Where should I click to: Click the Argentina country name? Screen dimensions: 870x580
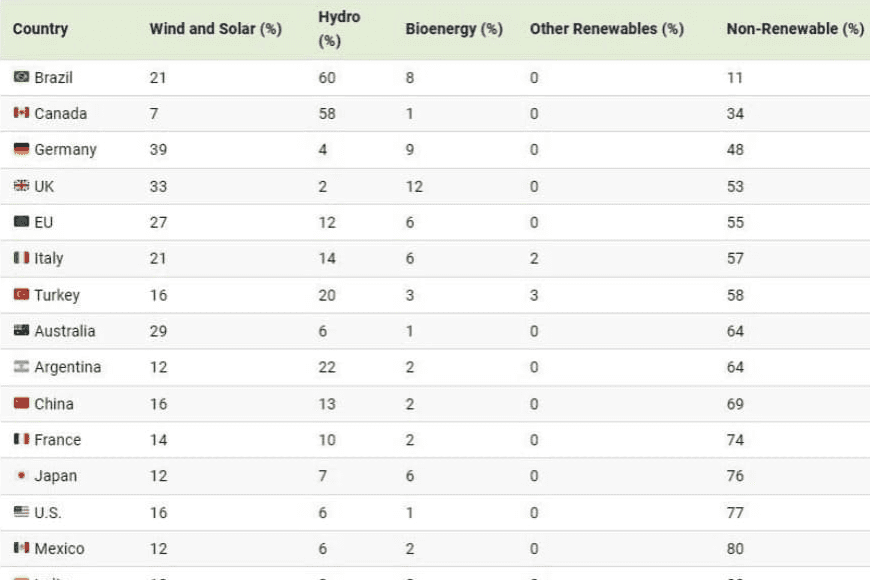point(67,367)
